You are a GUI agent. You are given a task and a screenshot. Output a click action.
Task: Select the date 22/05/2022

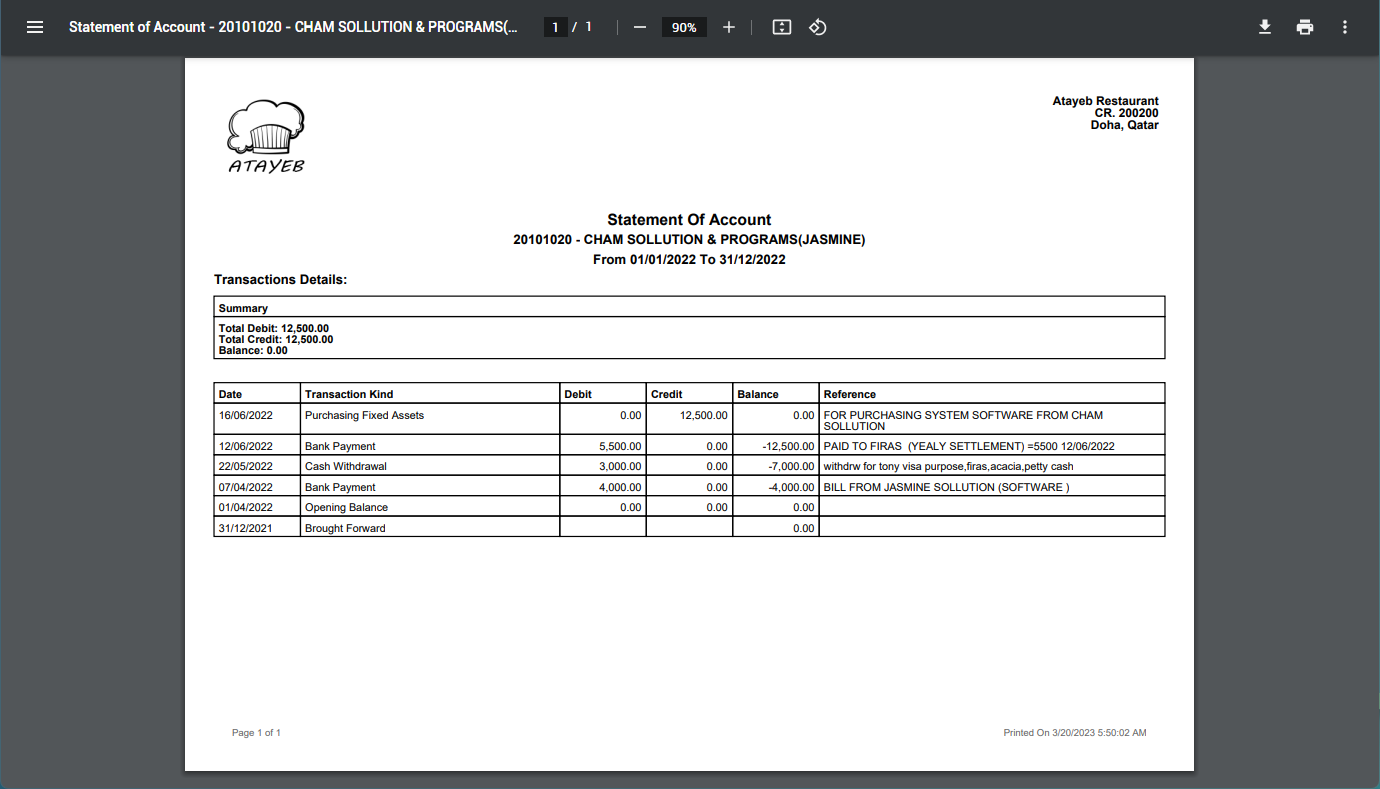246,466
